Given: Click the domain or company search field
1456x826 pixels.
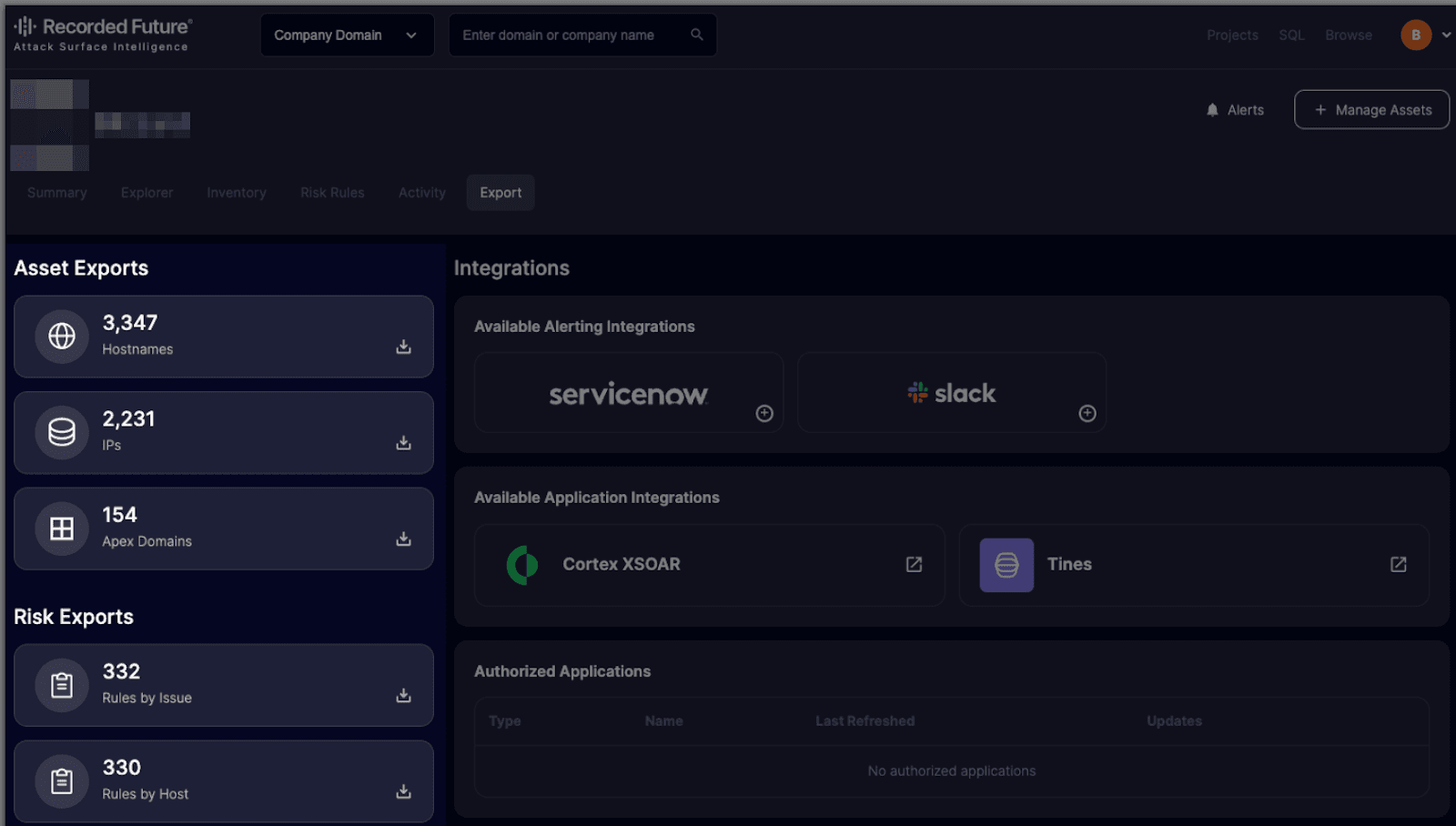Looking at the screenshot, I should (582, 35).
